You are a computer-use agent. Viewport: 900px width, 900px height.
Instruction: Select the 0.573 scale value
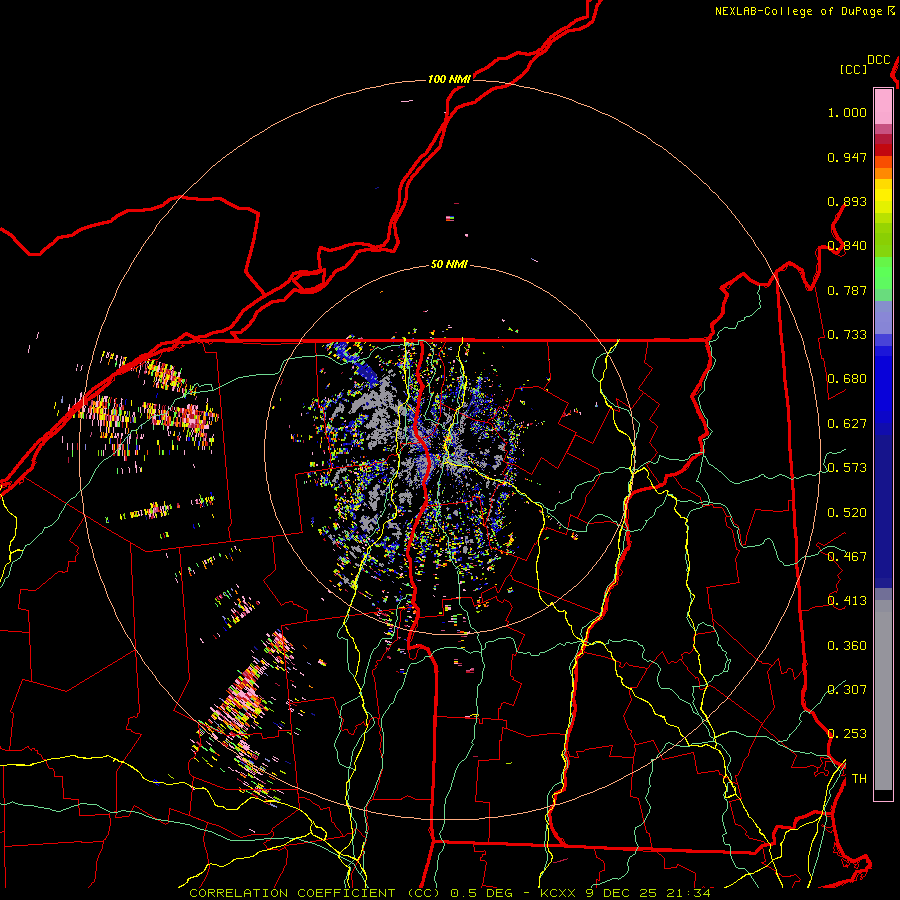click(847, 468)
